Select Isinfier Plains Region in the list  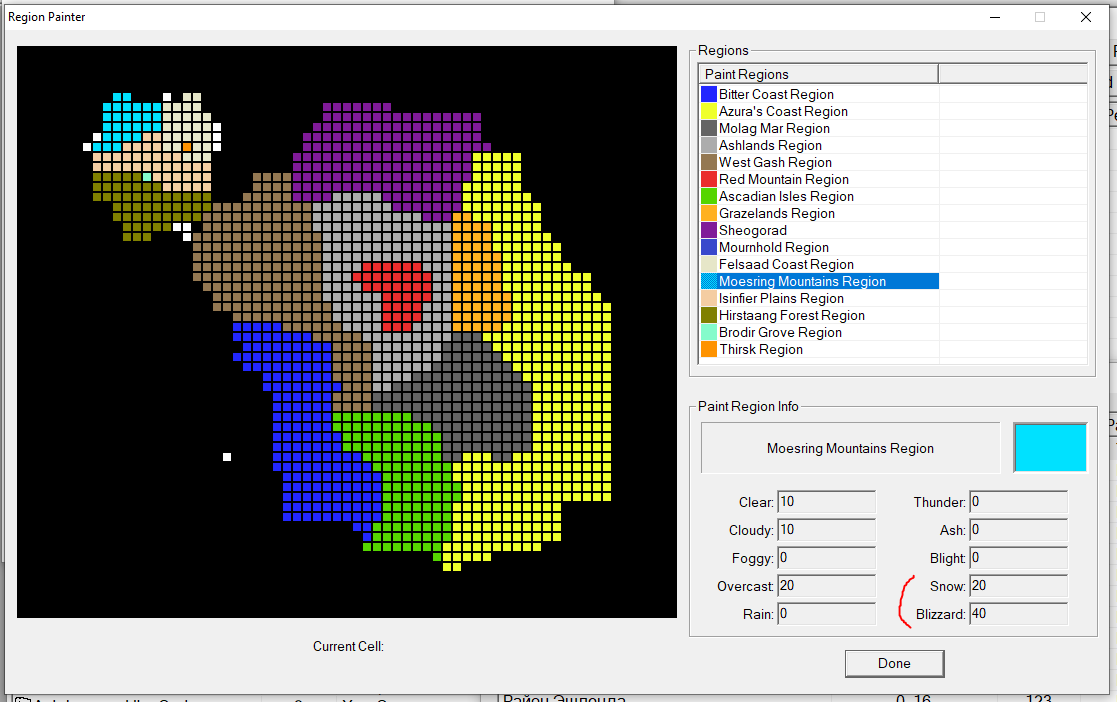click(x=781, y=299)
